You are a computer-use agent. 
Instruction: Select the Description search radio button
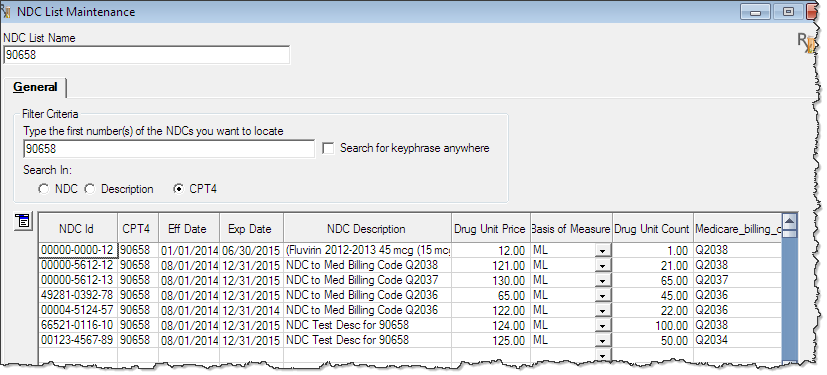(90, 189)
